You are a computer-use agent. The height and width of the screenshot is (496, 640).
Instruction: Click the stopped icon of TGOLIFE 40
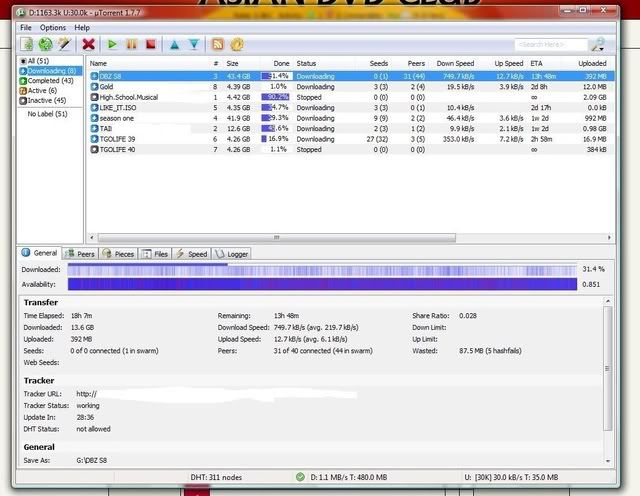coord(94,149)
